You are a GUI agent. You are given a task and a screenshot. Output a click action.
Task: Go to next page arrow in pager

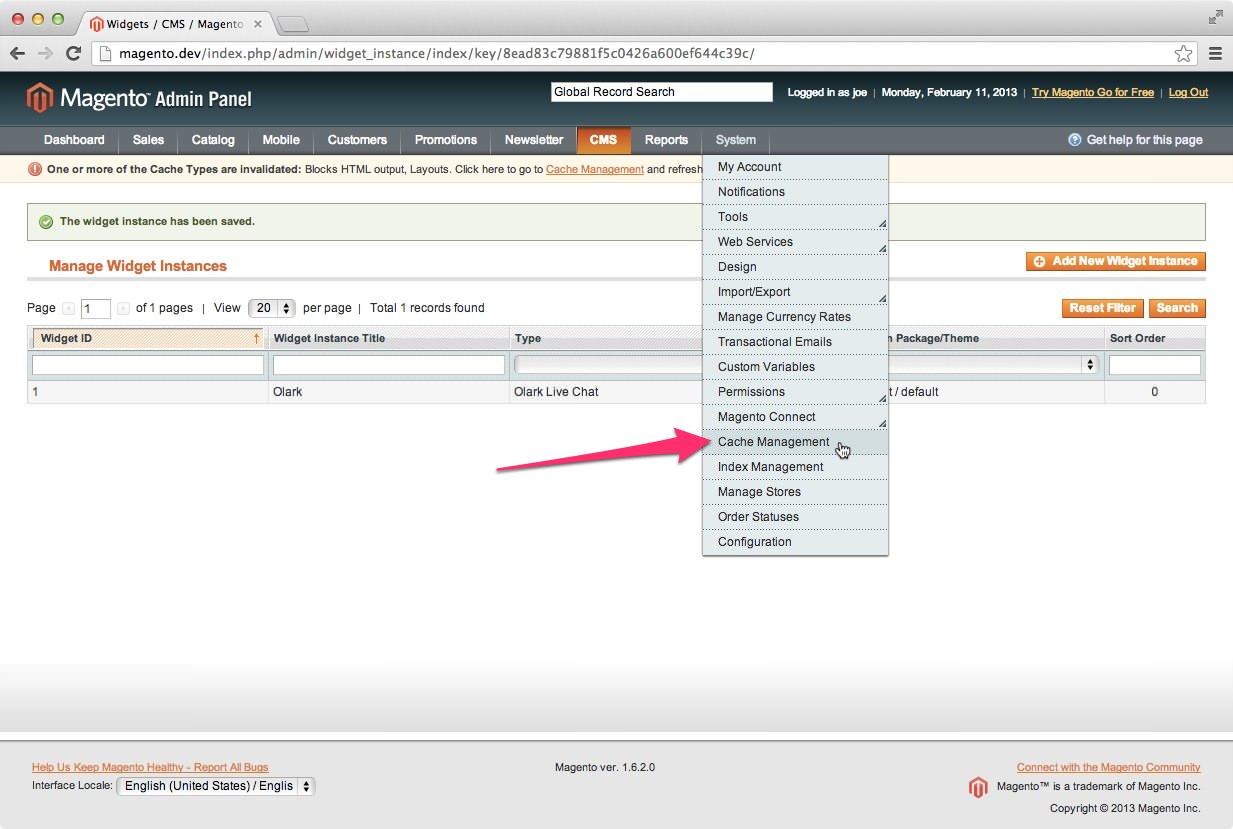click(123, 308)
